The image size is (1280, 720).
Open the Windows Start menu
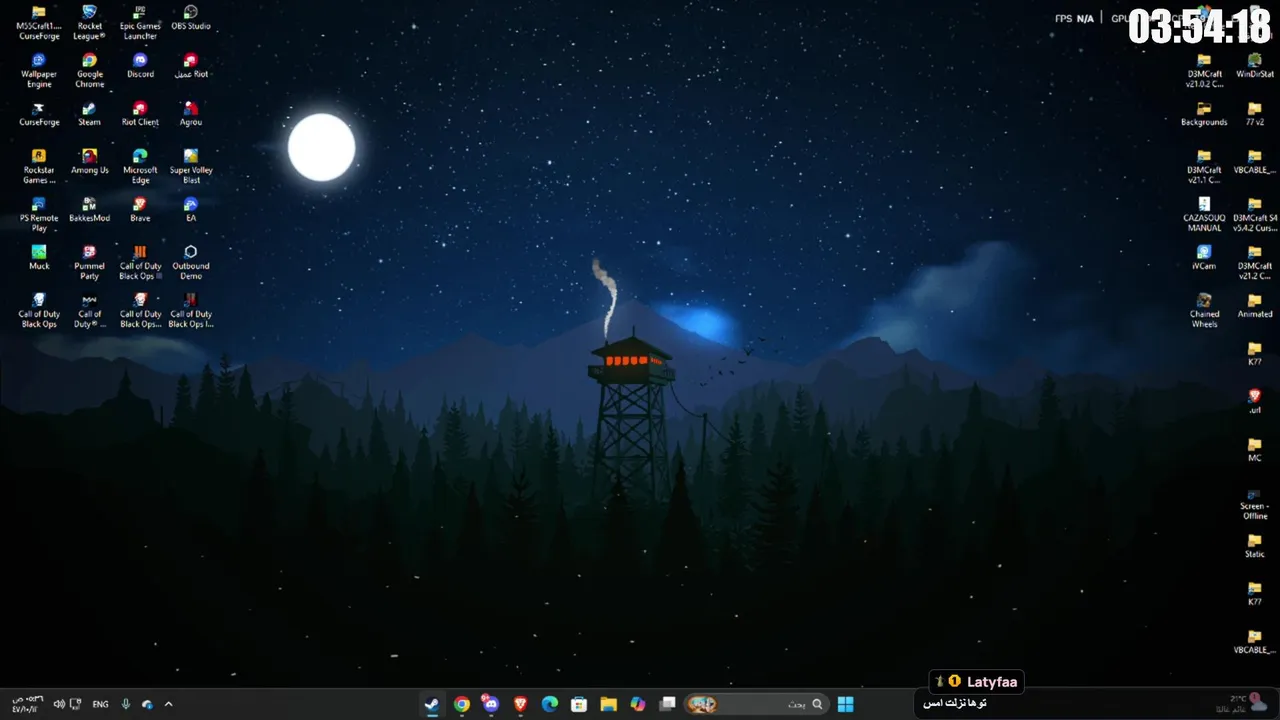coord(845,704)
